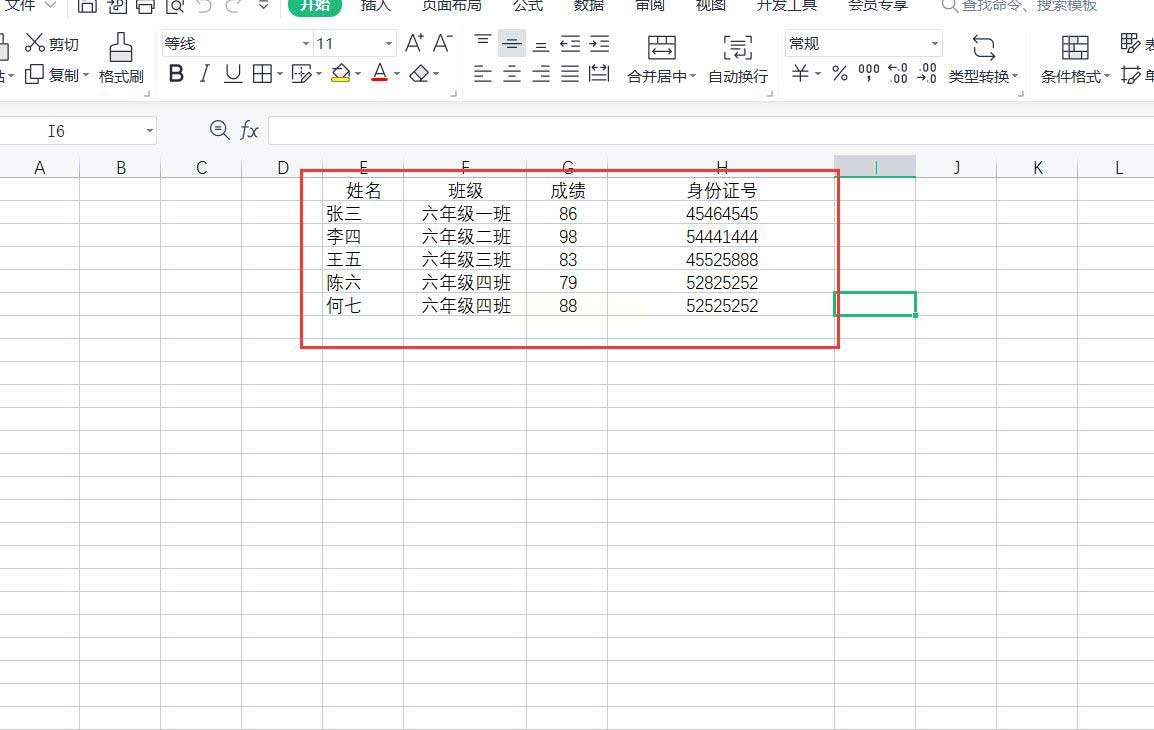Toggle bold formatting
Viewport: 1154px width, 730px height.
pos(176,74)
